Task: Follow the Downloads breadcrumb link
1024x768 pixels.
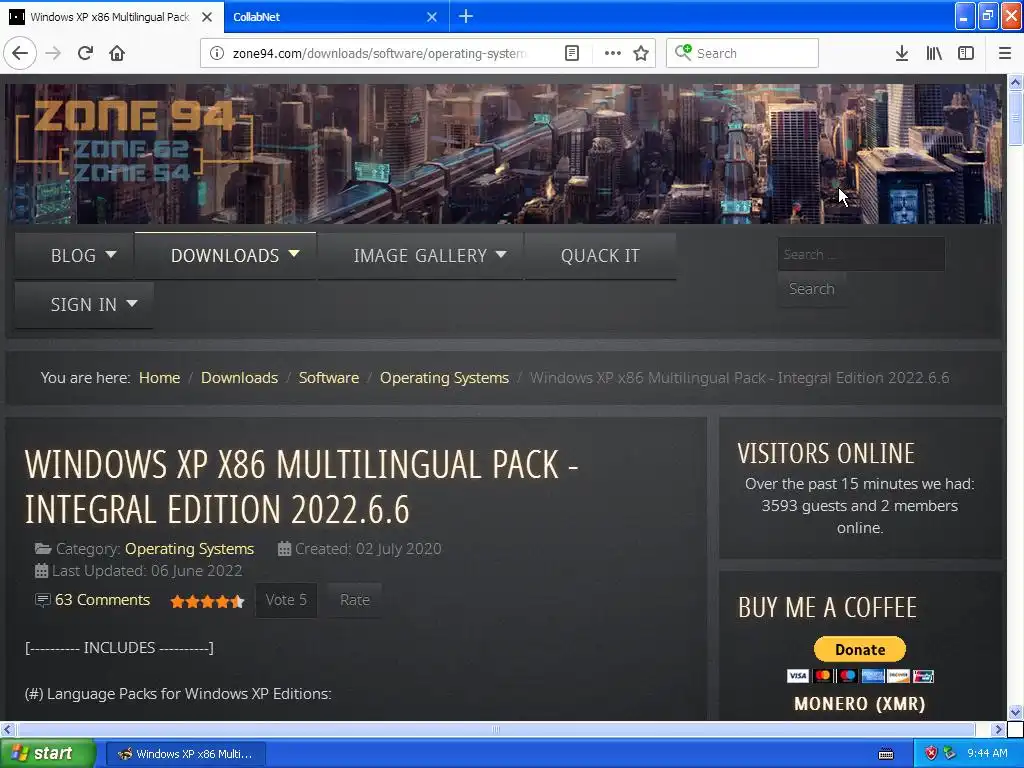Action: tap(239, 377)
